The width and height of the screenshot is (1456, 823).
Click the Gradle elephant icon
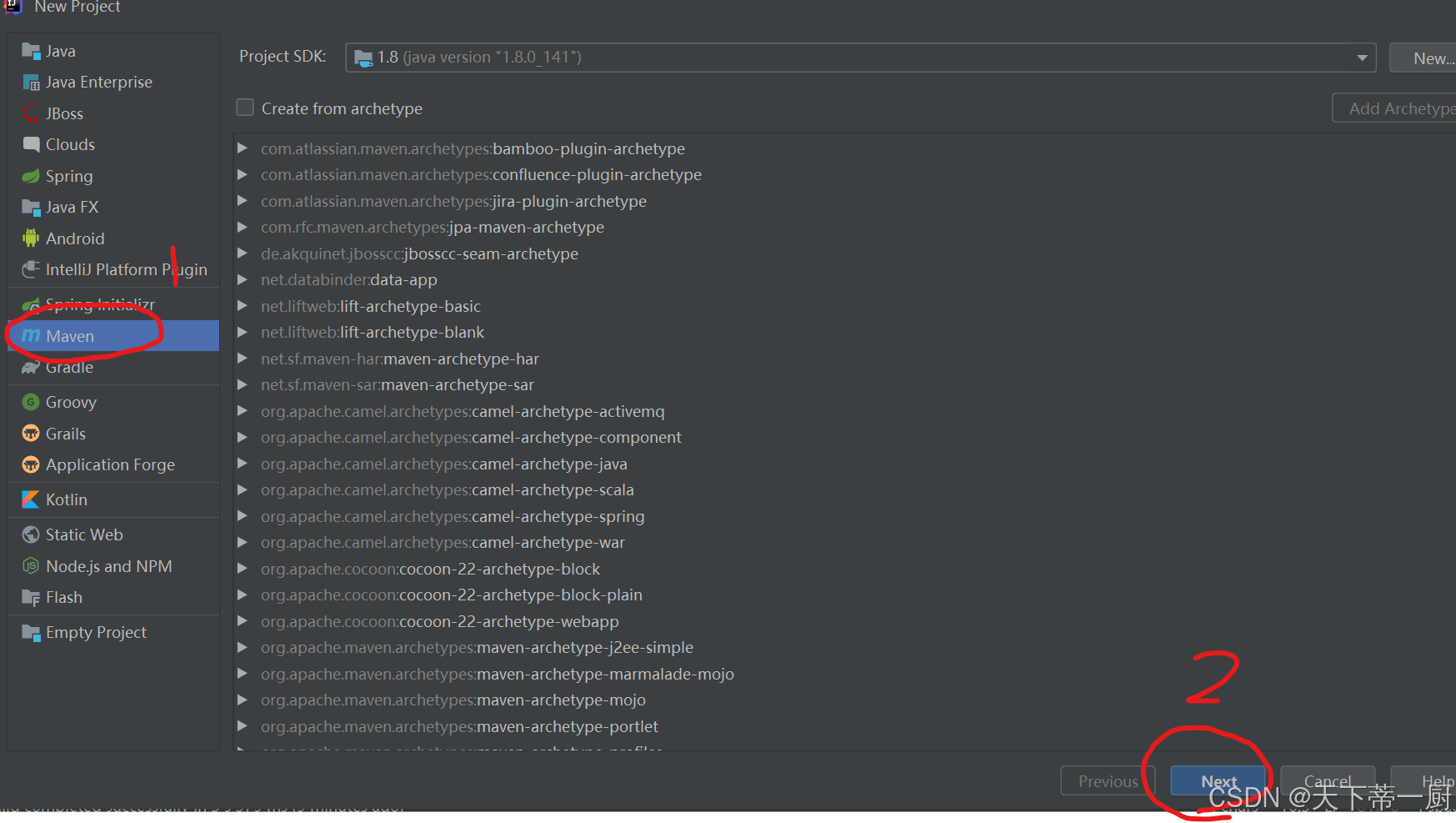(x=31, y=368)
